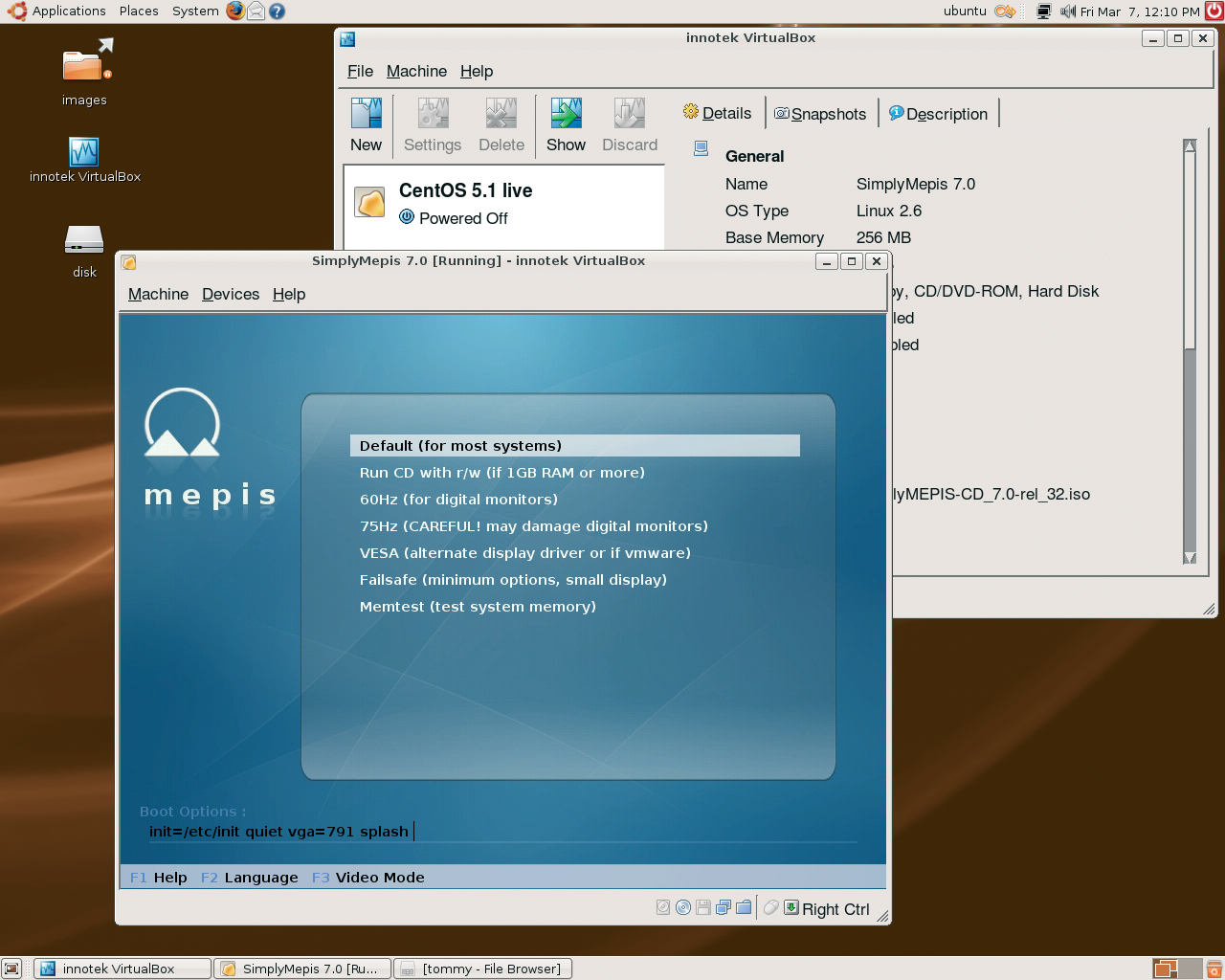Switch to the Details tab
This screenshot has height=980, width=1225.
[x=718, y=113]
